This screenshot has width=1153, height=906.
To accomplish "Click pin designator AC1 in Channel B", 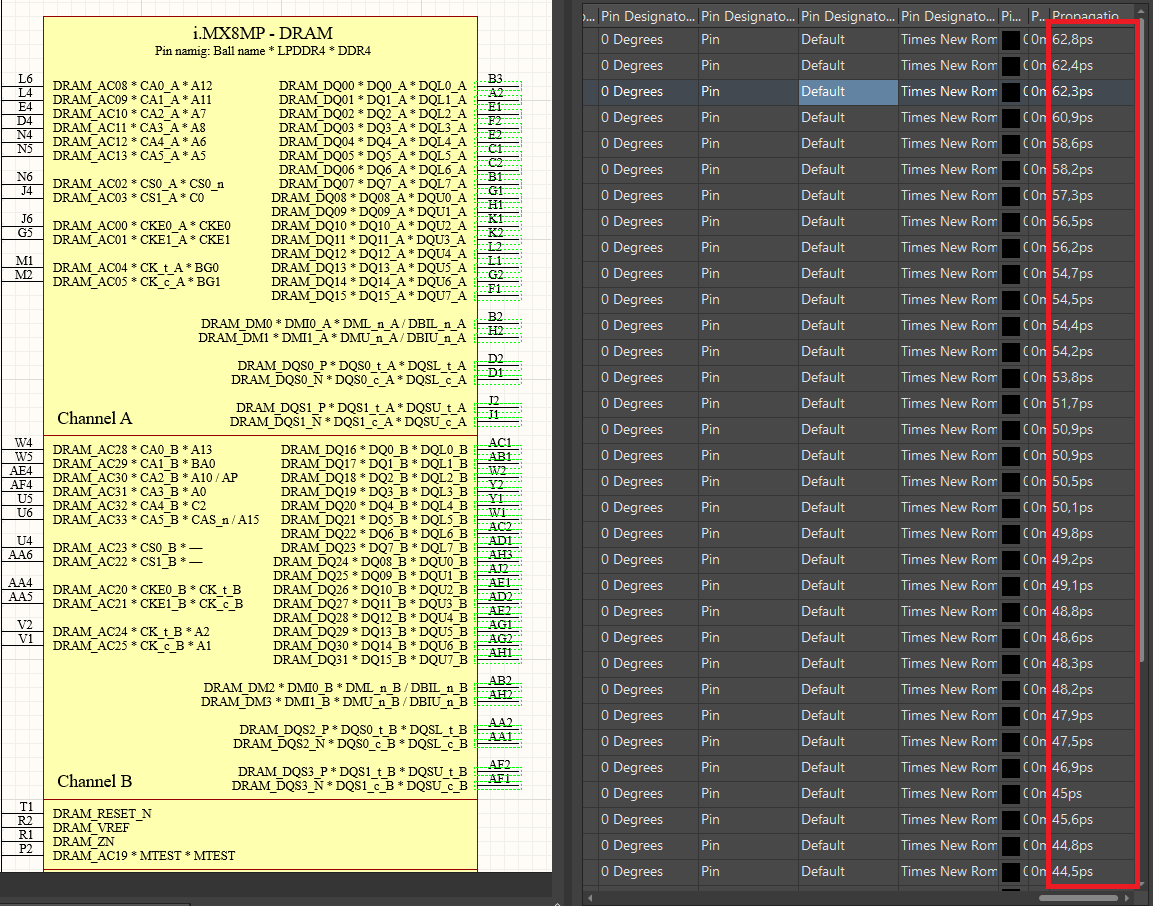I will (499, 441).
